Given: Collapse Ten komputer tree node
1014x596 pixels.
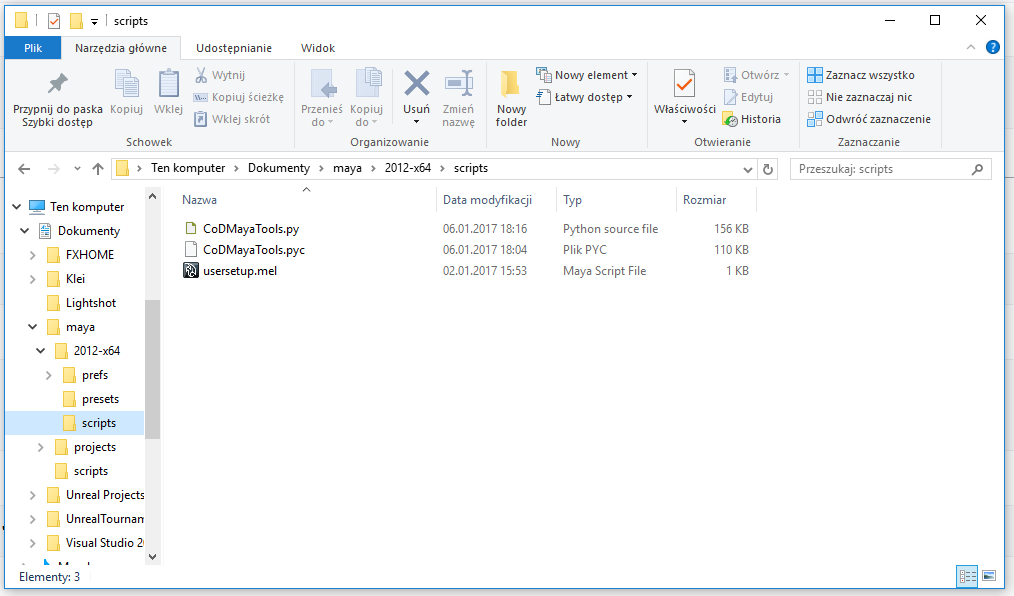Looking at the screenshot, I should pyautogui.click(x=17, y=207).
